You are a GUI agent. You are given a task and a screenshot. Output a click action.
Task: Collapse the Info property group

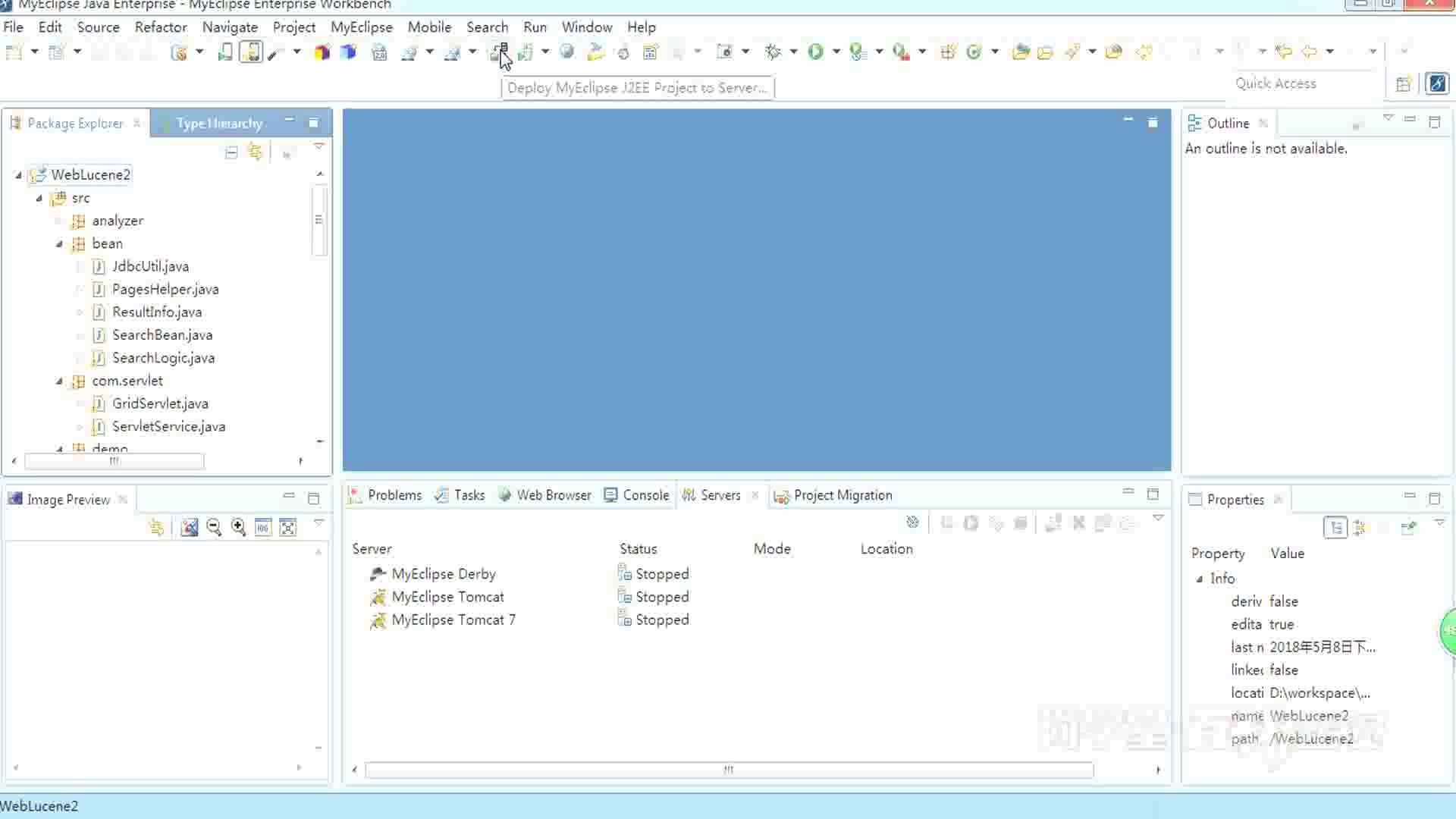(1200, 579)
